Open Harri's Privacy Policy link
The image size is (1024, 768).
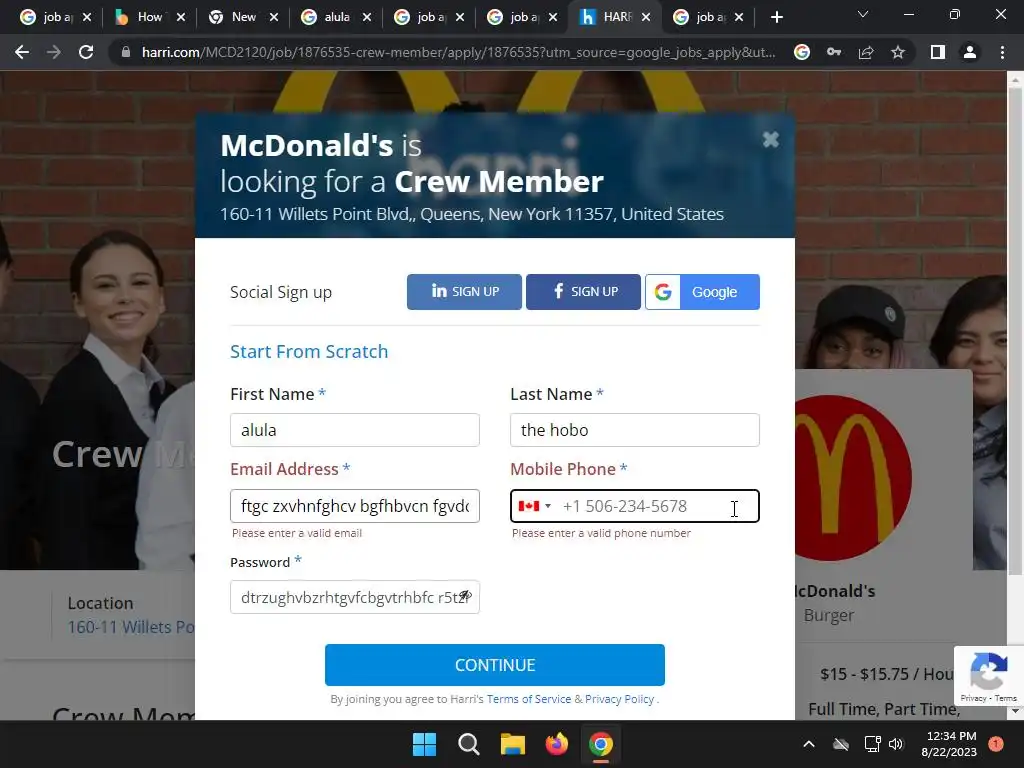(619, 699)
